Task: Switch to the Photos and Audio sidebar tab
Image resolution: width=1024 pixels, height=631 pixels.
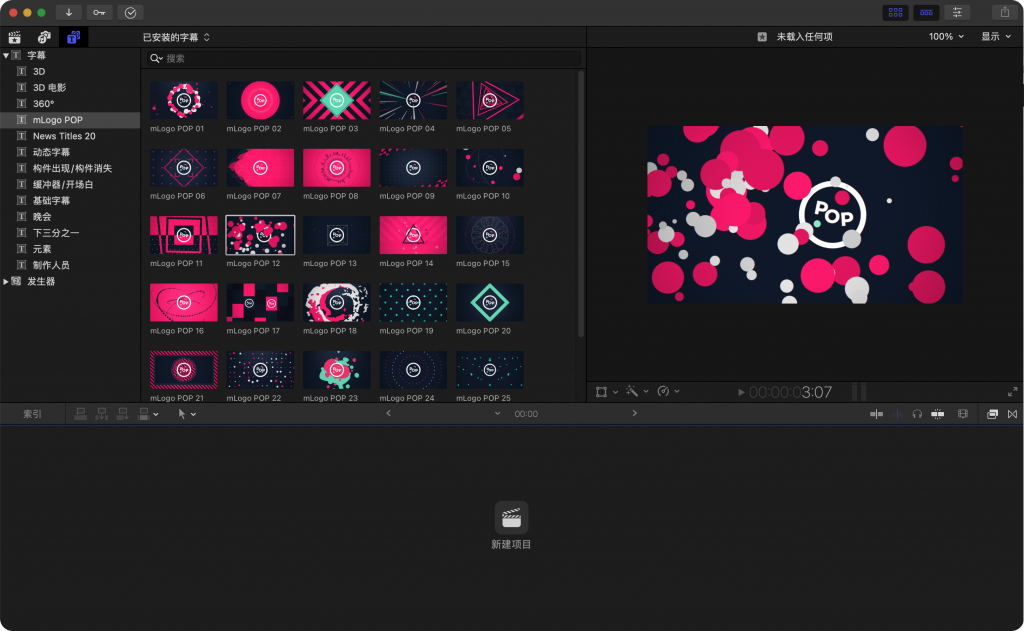Action: click(43, 36)
